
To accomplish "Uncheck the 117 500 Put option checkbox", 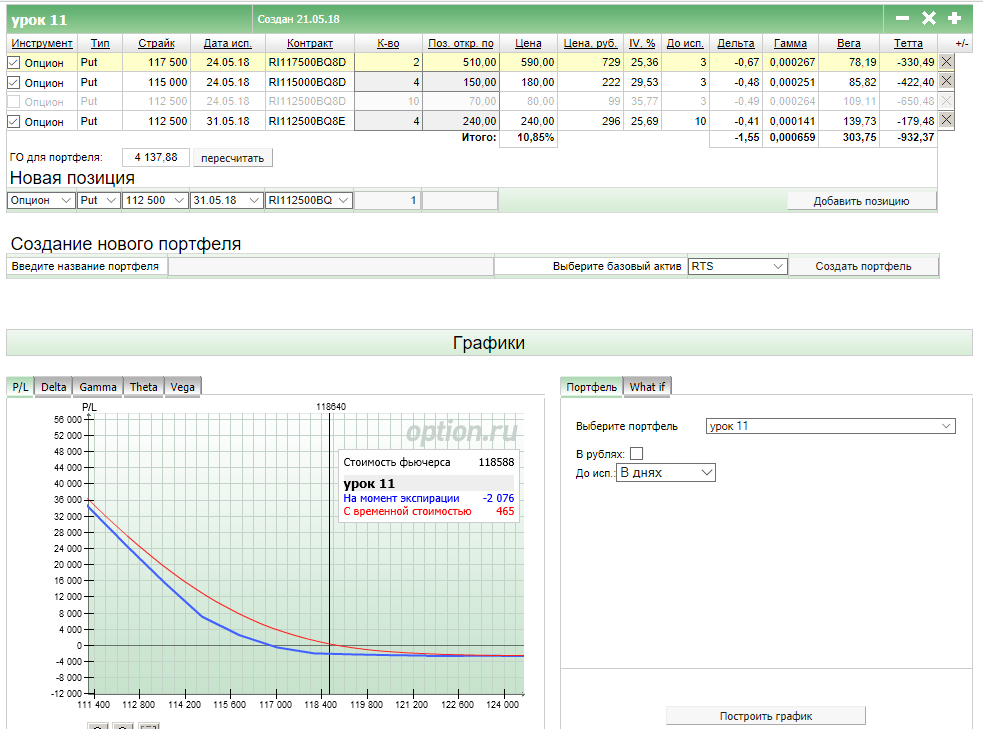I will [14, 62].
